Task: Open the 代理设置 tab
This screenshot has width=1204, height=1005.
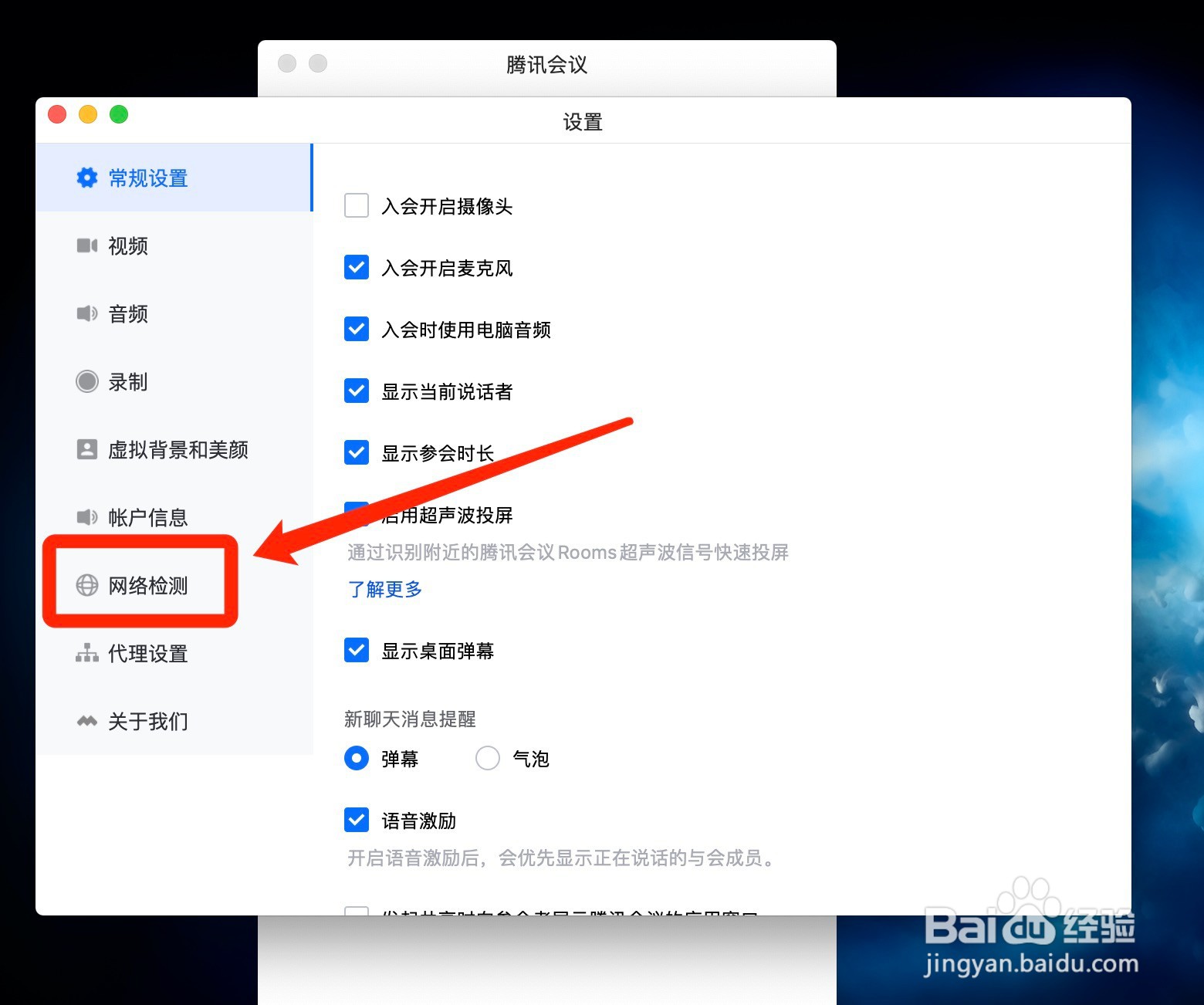Action: coord(174,653)
